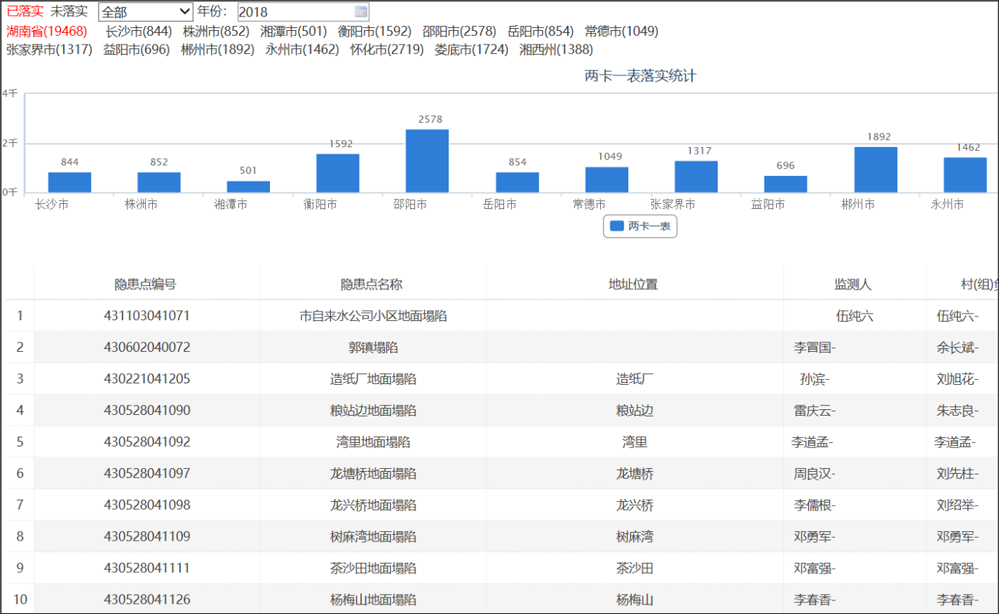The height and width of the screenshot is (616, 1000).
Task: Select 长沙市(844) city link
Action: 138,31
